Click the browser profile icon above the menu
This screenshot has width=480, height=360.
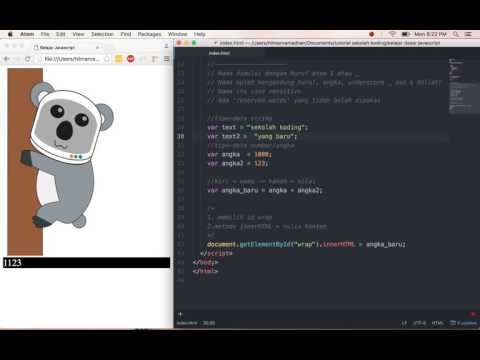point(166,46)
